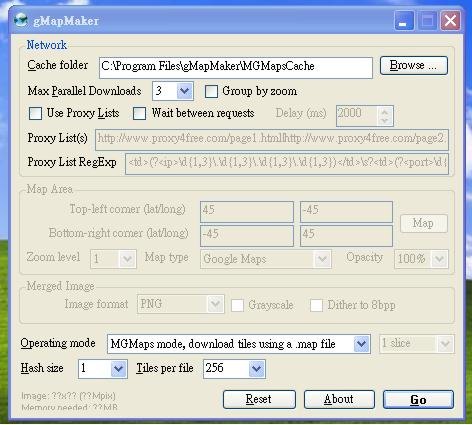Tick the Use Proxy Lists checkbox
The width and height of the screenshot is (472, 425).
click(35, 113)
